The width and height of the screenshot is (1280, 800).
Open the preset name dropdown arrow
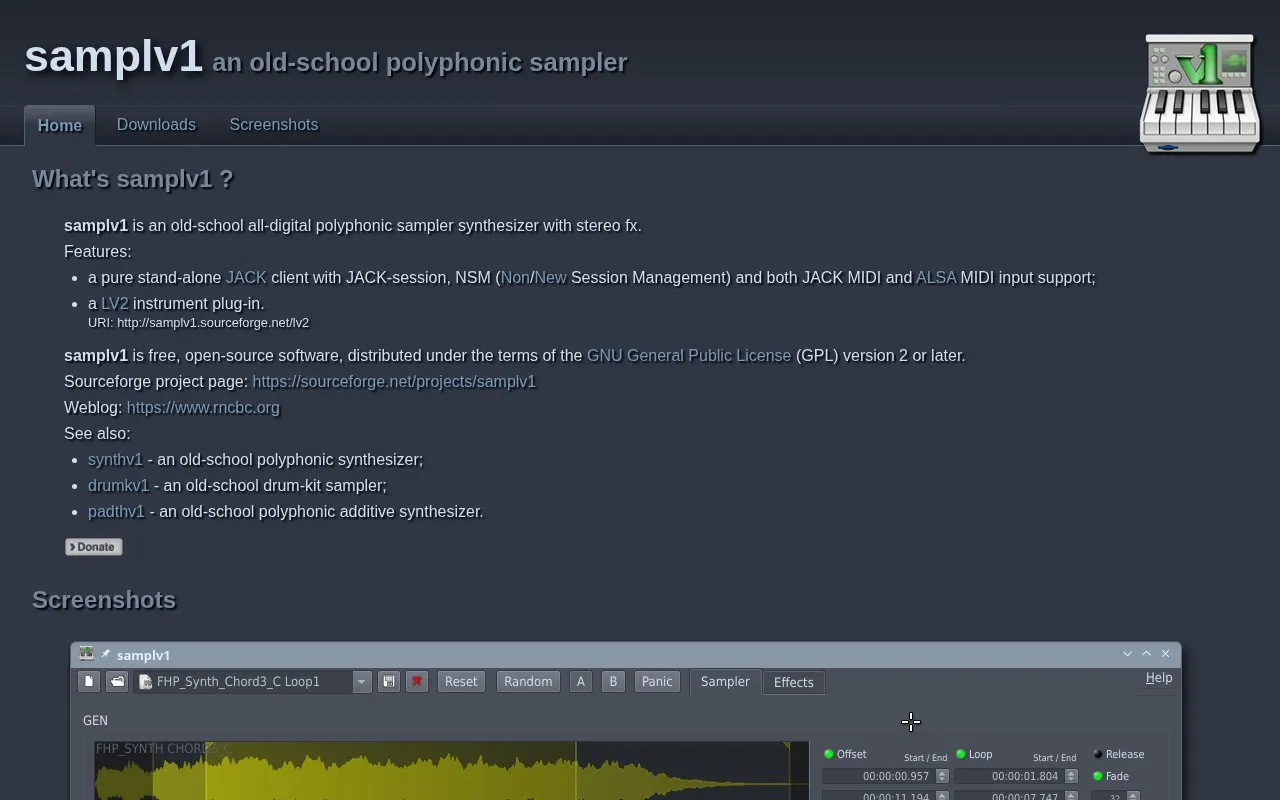tap(362, 681)
